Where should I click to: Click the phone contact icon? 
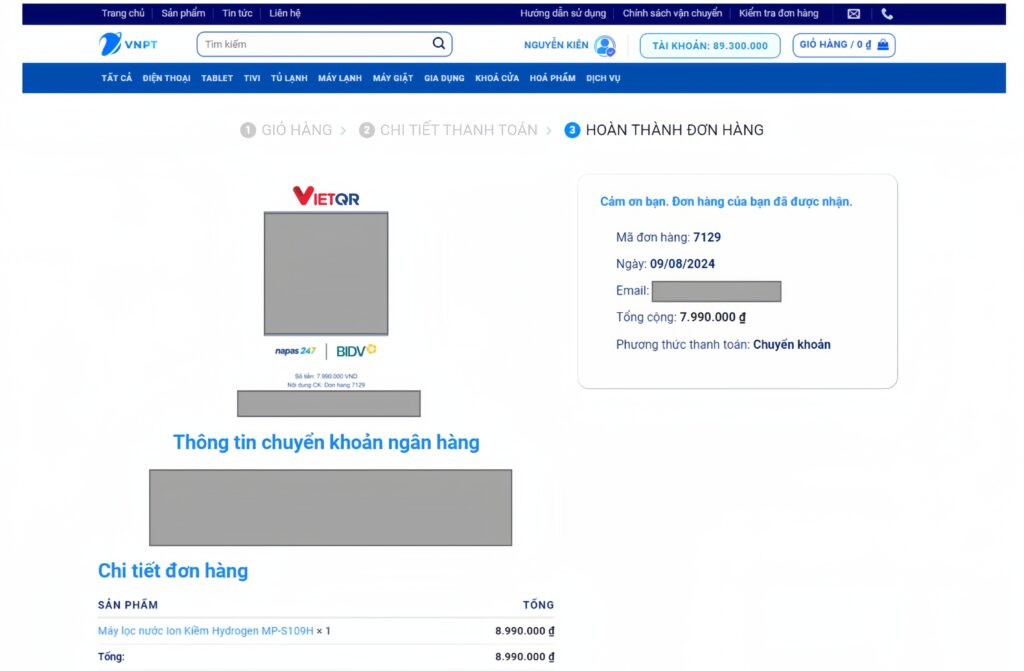tap(887, 14)
